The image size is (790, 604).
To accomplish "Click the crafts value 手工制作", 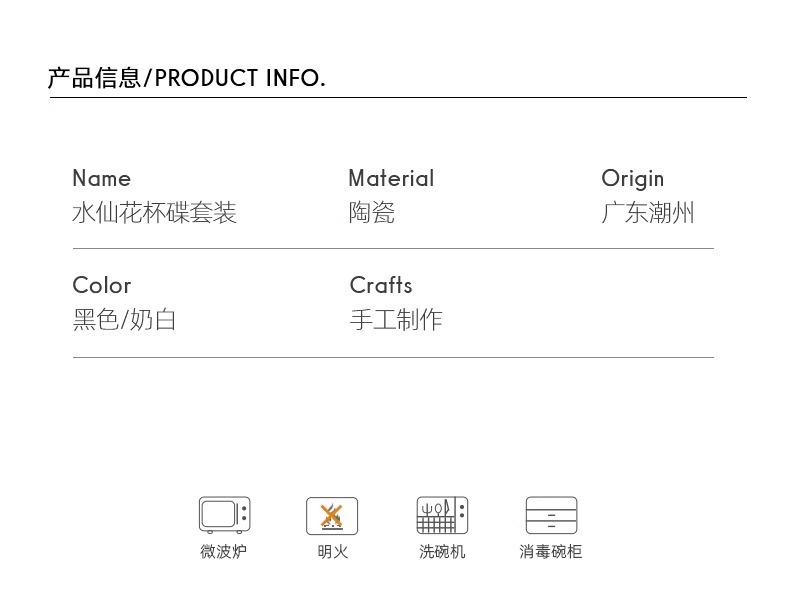I will click(395, 320).
